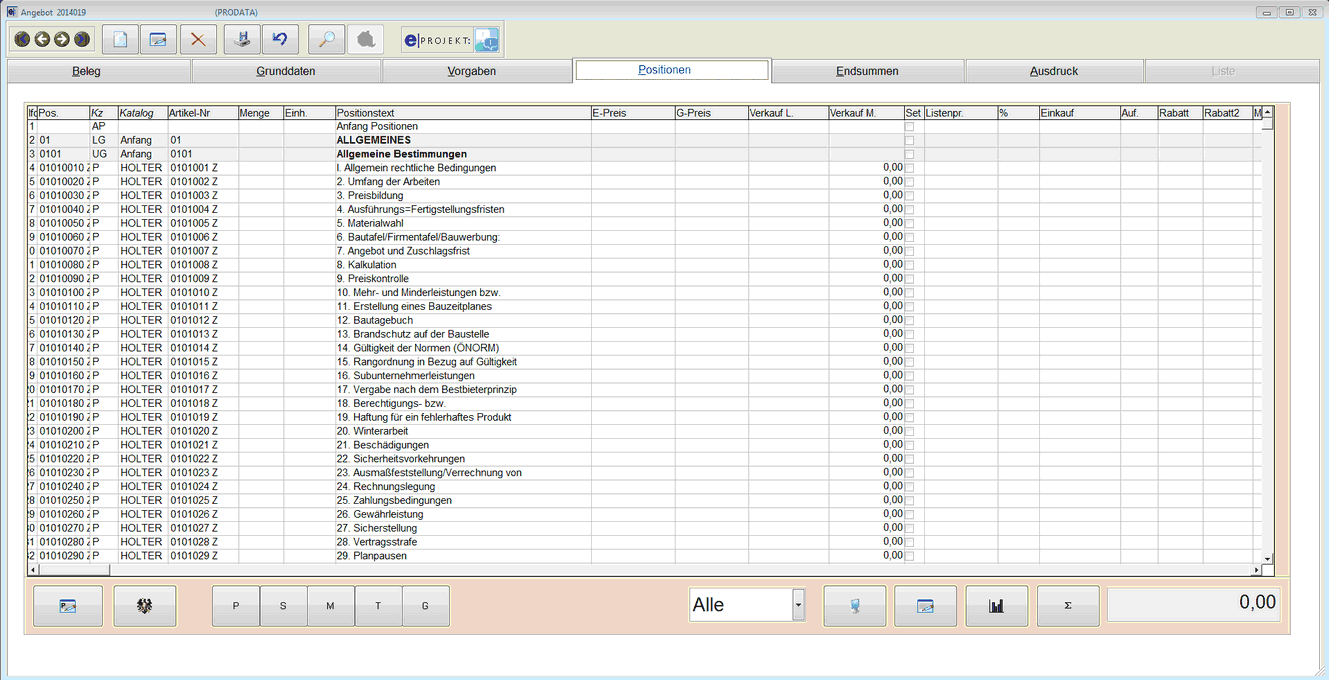Viewport: 1329px width, 680px height.
Task: Click the table's vertical scrollbar up arrow
Action: tap(1267, 112)
